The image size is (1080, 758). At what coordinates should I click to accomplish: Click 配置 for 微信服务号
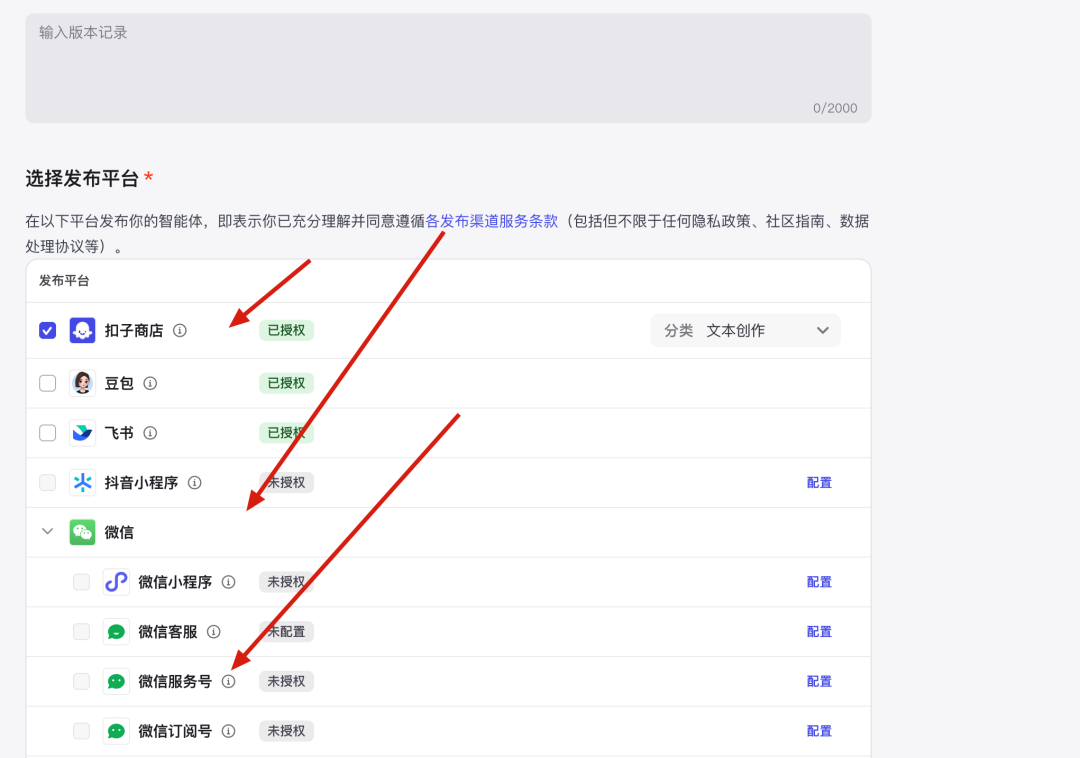point(819,681)
